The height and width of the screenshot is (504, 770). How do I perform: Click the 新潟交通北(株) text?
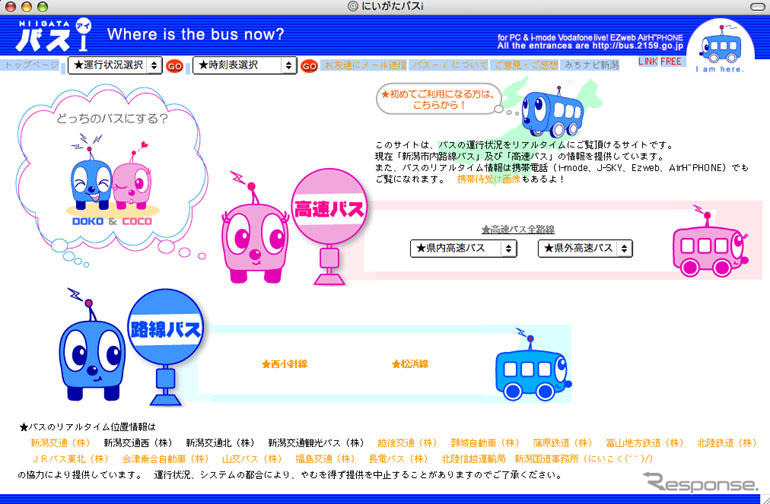click(220, 443)
